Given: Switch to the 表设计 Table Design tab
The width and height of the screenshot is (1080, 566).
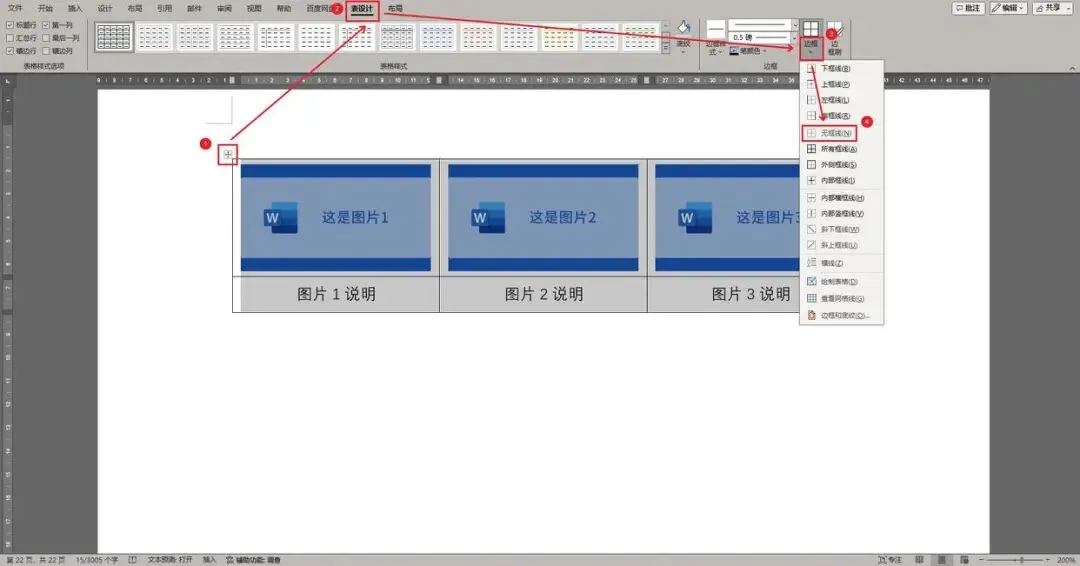Looking at the screenshot, I should point(362,9).
